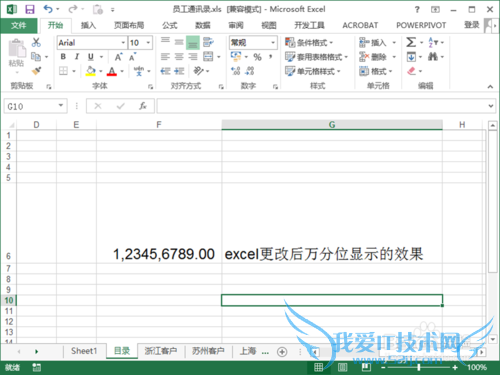
Task: Click the Sign in link
Action: [472, 25]
